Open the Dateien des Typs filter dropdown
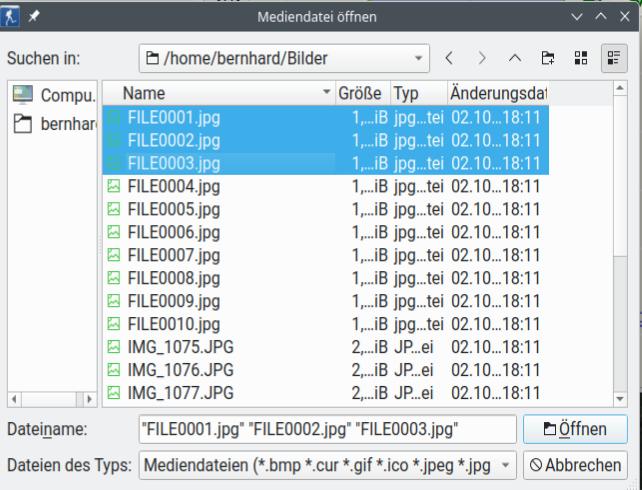Screen dimensions: 642x490 [327, 465]
